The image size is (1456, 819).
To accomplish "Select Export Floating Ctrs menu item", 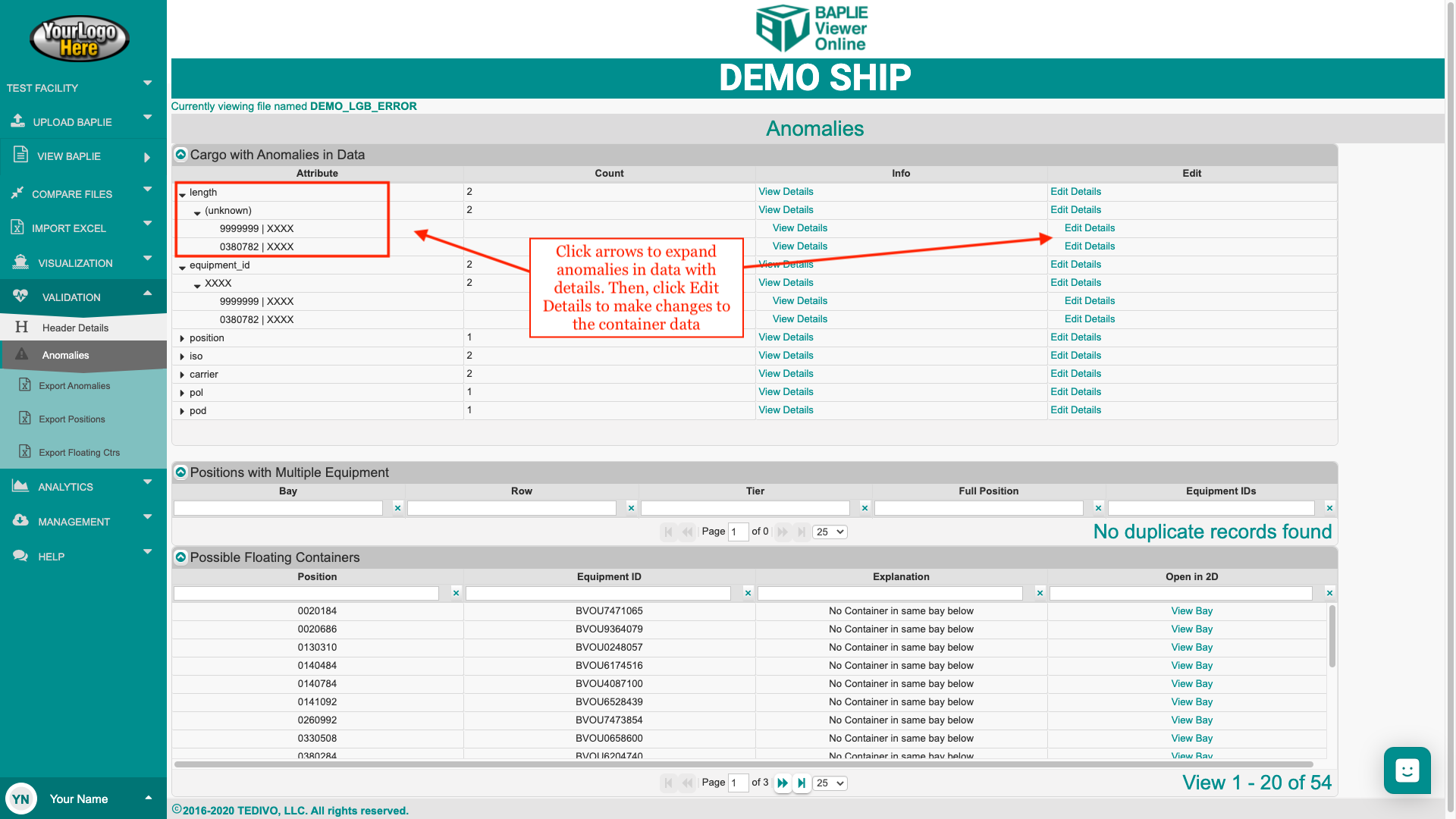I will tap(79, 453).
